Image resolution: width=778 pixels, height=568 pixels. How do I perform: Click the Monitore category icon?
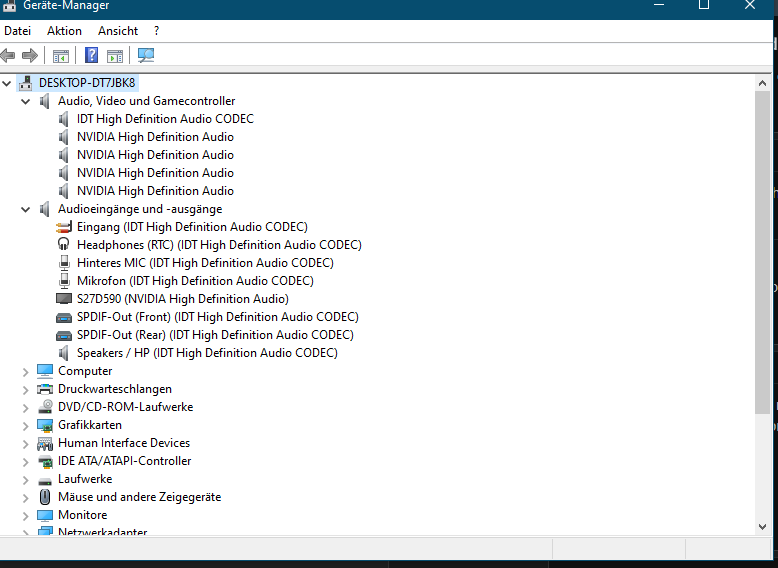45,515
